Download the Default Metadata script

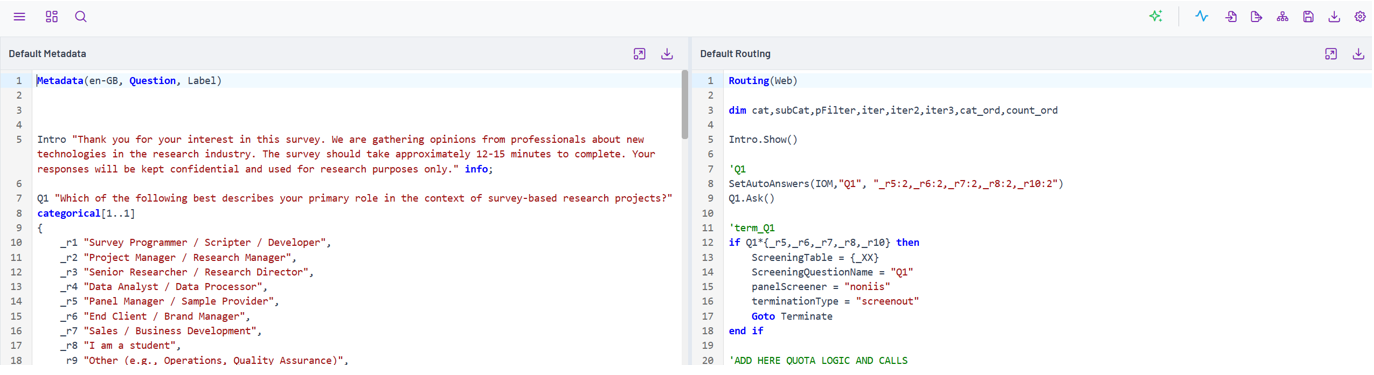tap(667, 54)
